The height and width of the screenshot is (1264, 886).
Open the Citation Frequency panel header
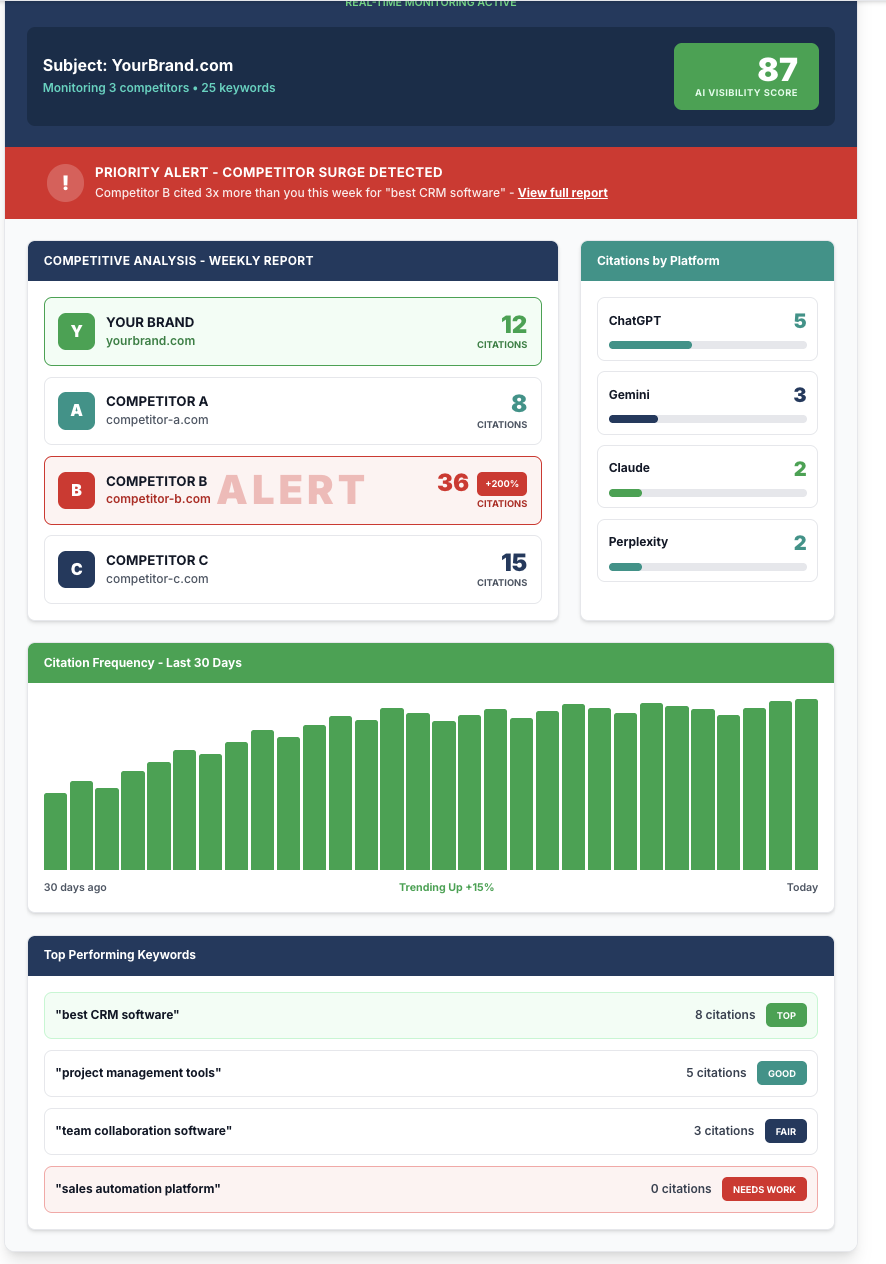point(430,662)
